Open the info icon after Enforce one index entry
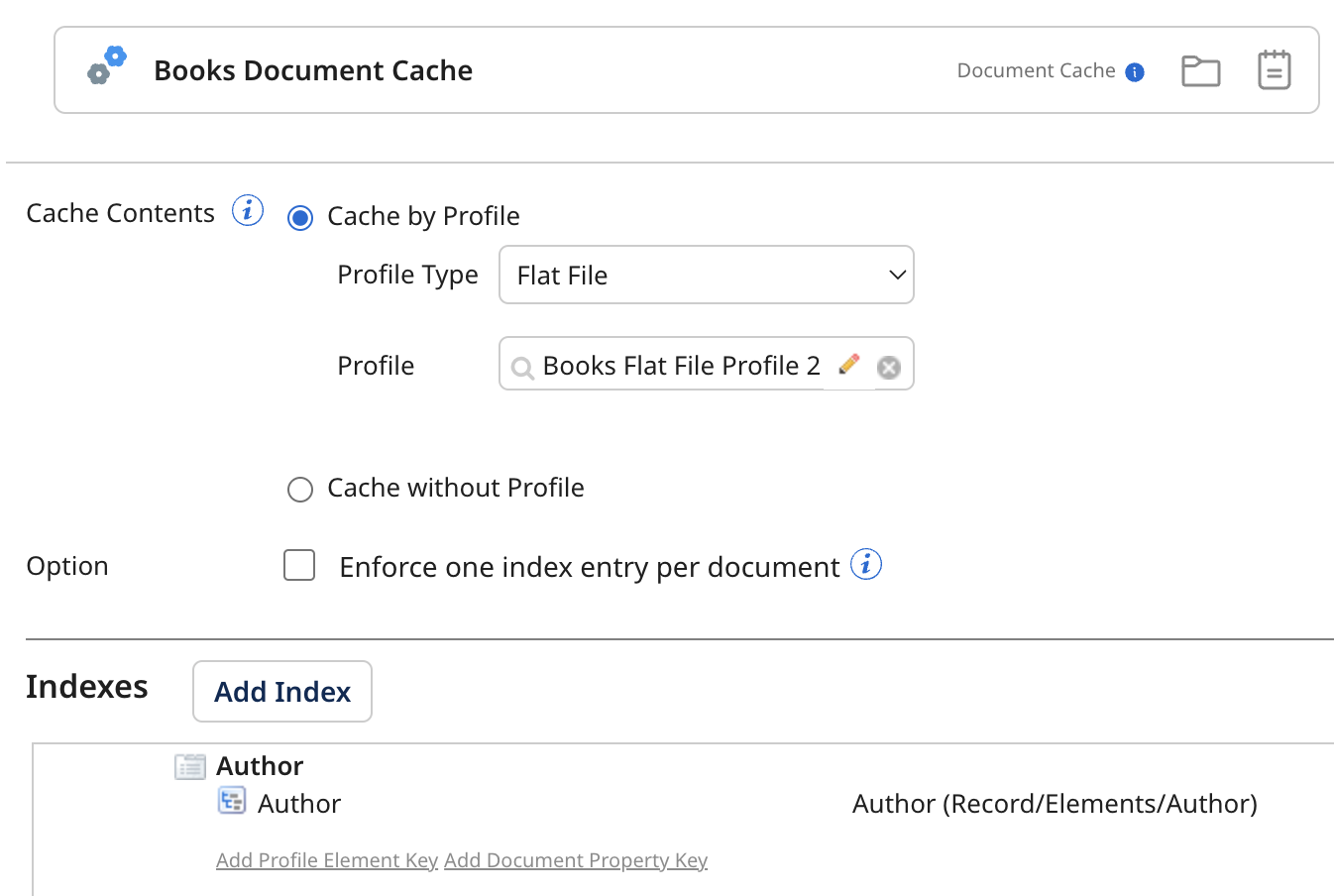This screenshot has width=1334, height=896. [x=866, y=564]
